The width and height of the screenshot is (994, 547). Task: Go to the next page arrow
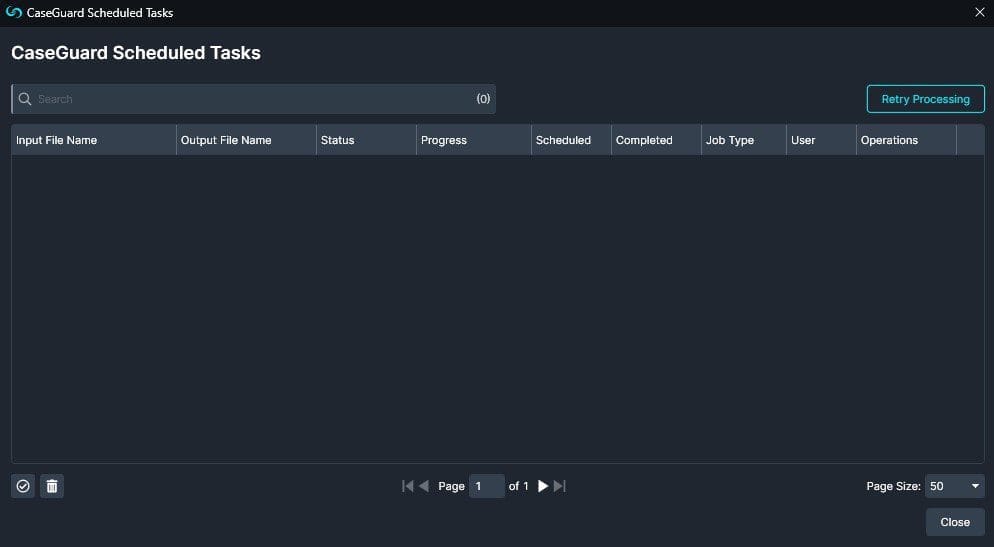coord(543,486)
